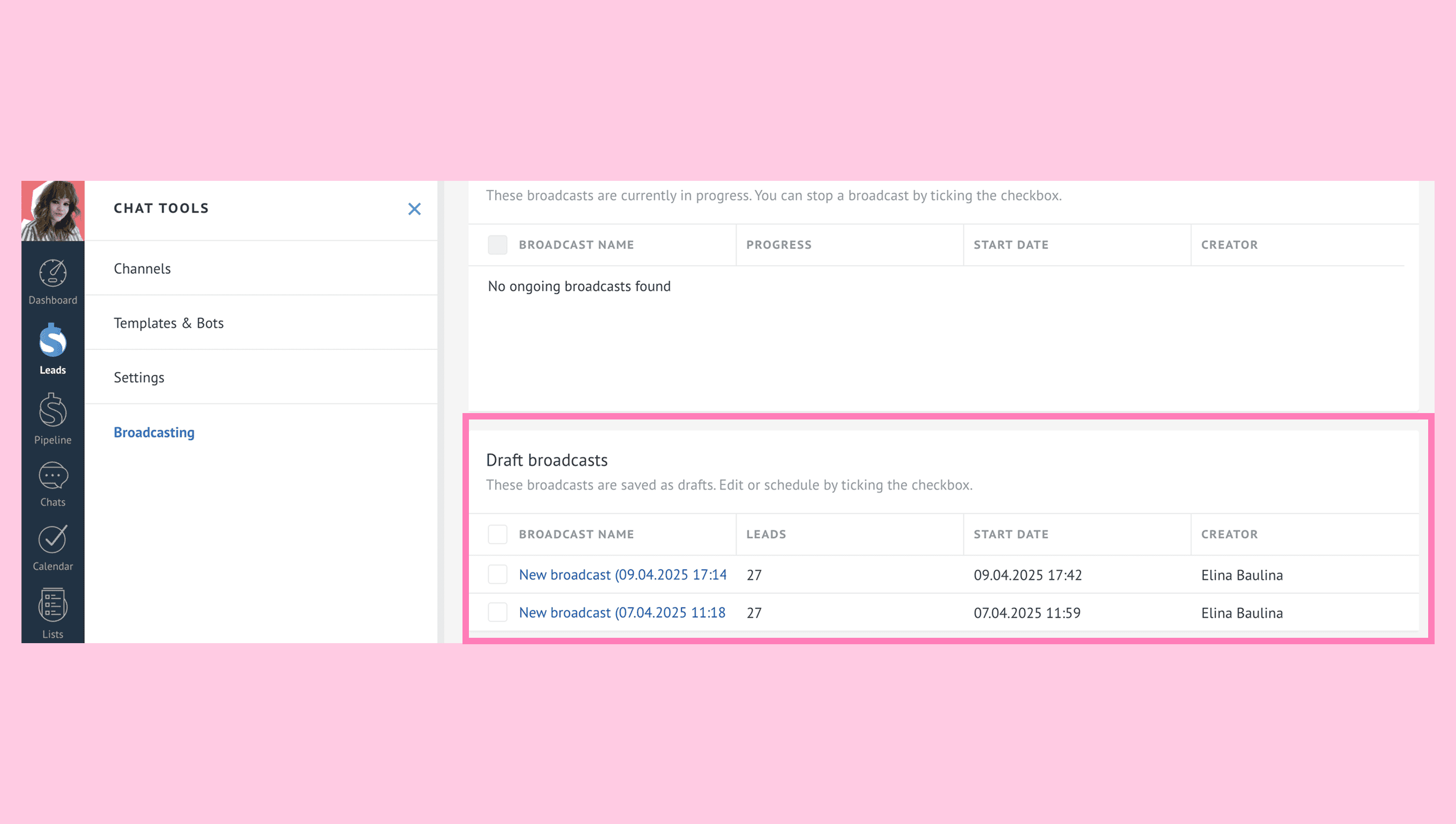Click Elina Baulina in the 09.04.2025 row
Image resolution: width=1456 pixels, height=824 pixels.
tap(1242, 575)
